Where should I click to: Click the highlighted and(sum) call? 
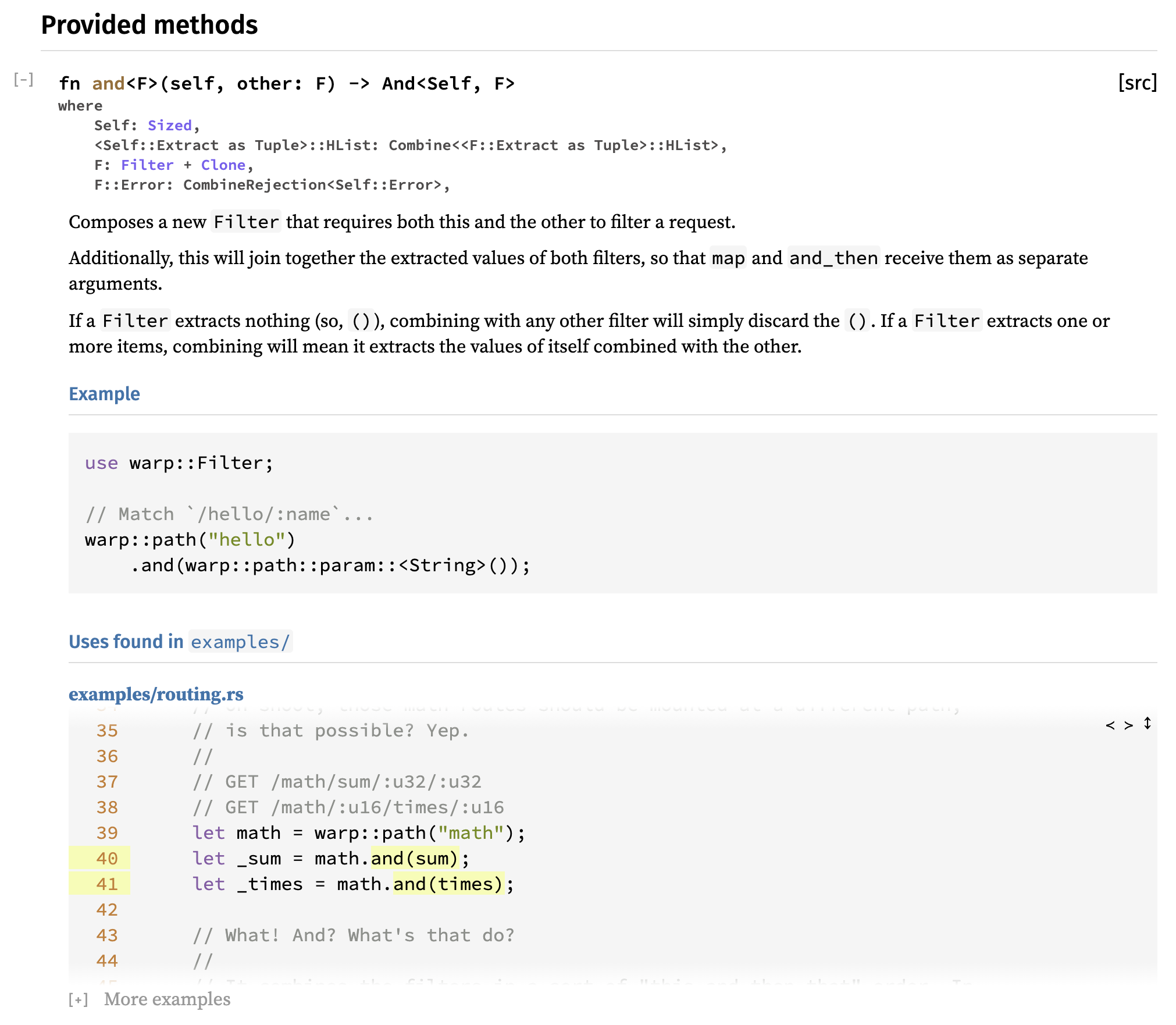(415, 859)
